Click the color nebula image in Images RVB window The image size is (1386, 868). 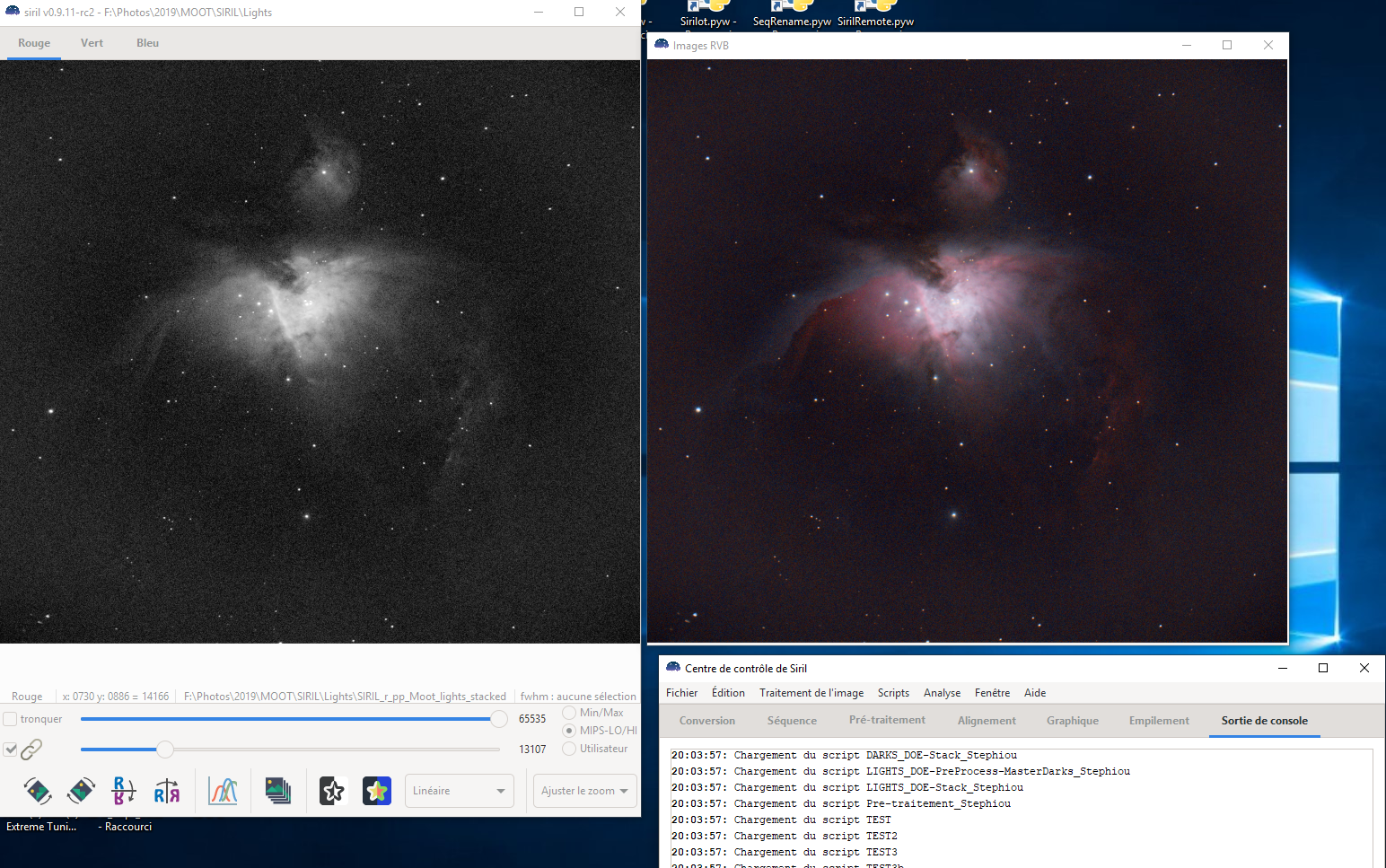point(968,351)
